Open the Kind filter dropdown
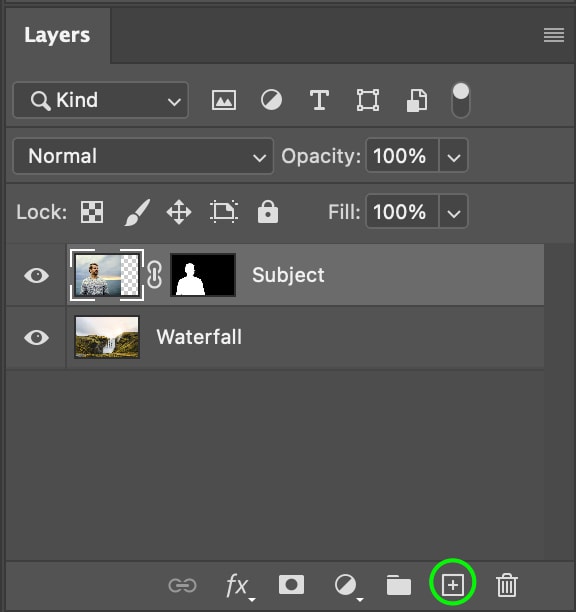This screenshot has height=612, width=576. pyautogui.click(x=101, y=100)
